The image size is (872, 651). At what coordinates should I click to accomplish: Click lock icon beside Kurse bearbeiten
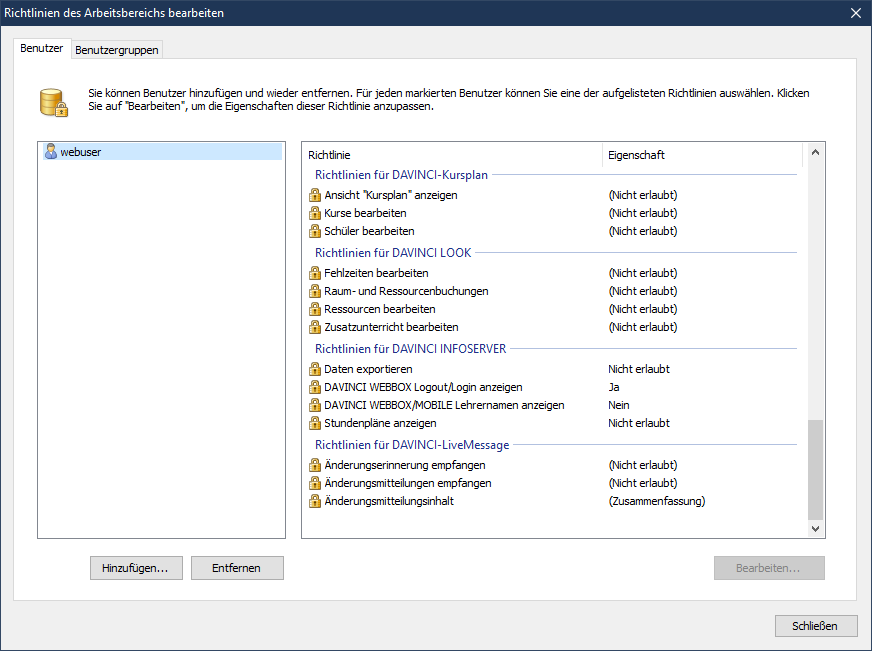coord(315,213)
